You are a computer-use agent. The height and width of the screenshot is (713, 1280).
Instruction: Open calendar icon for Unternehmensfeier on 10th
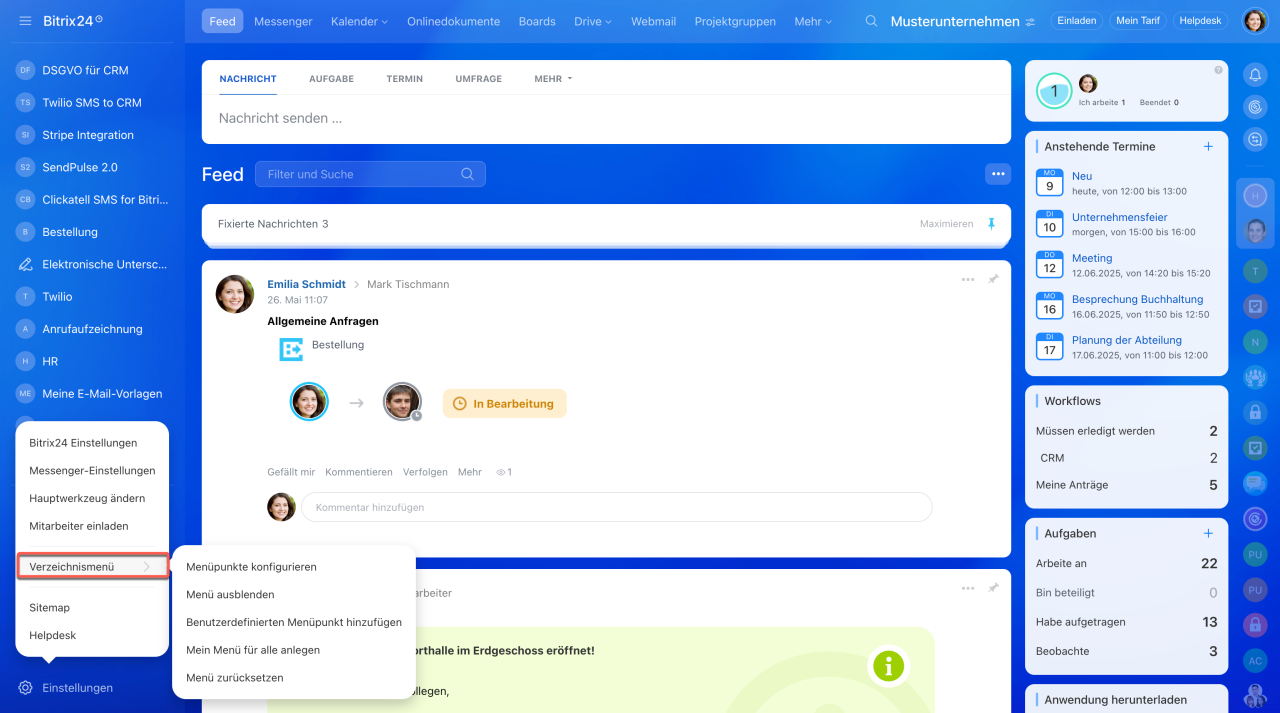[x=1049, y=224]
